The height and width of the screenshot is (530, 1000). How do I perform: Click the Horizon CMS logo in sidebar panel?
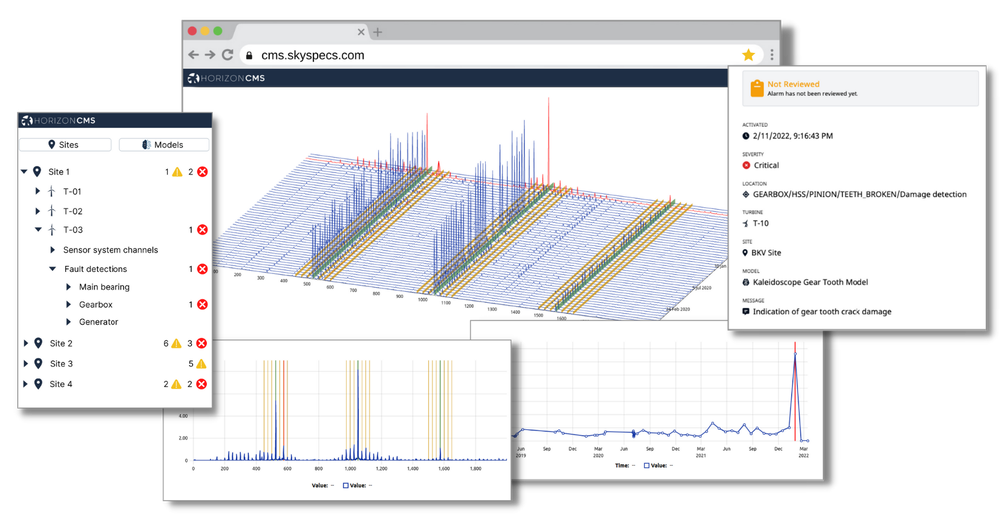58,120
